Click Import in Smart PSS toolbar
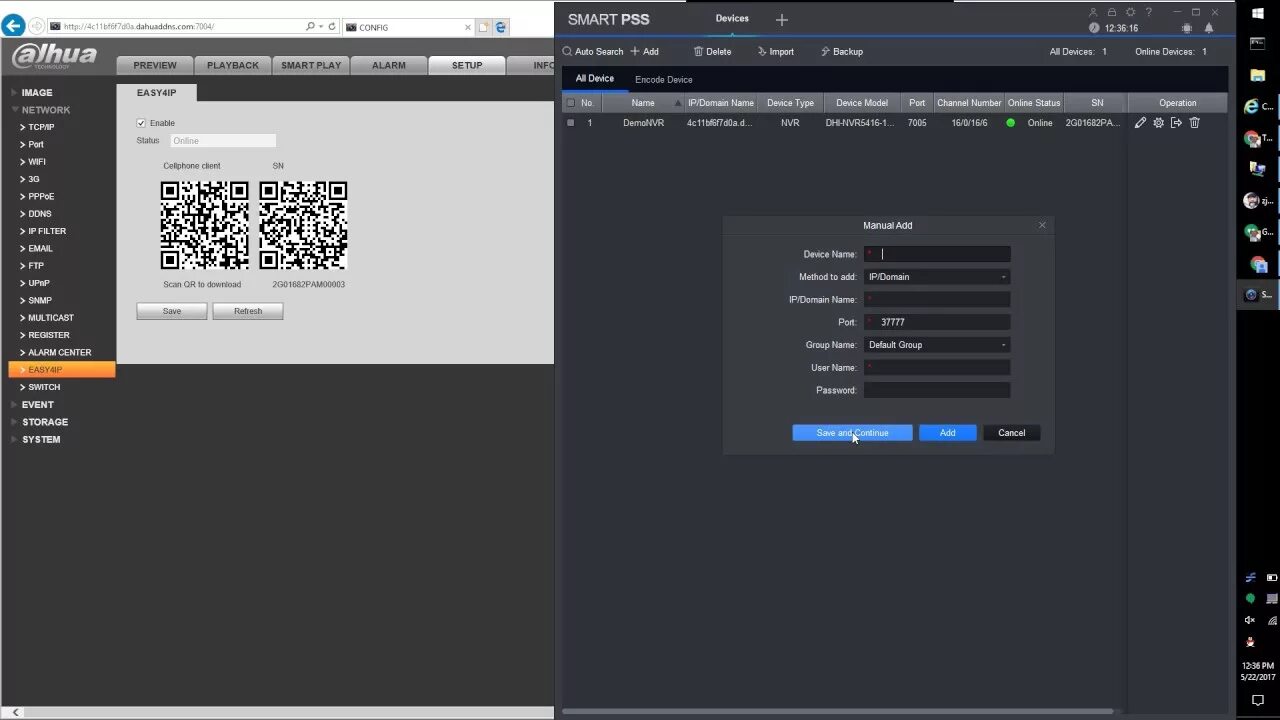 (x=776, y=51)
